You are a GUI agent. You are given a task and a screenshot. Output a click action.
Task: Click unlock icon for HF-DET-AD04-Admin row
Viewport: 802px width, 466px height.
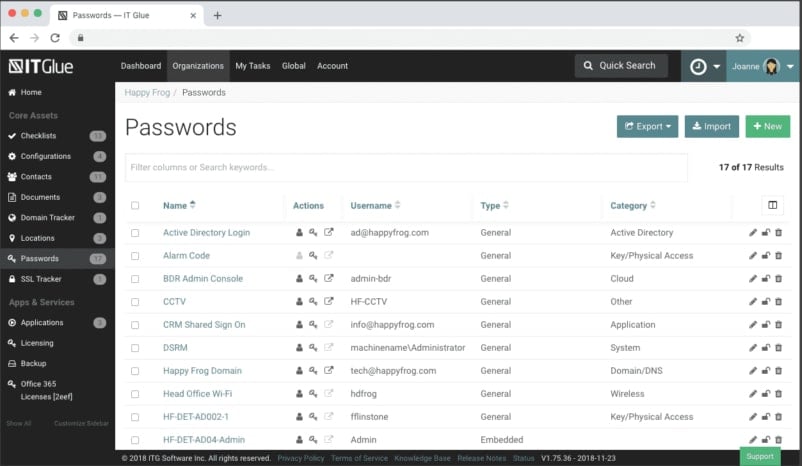[x=766, y=440]
